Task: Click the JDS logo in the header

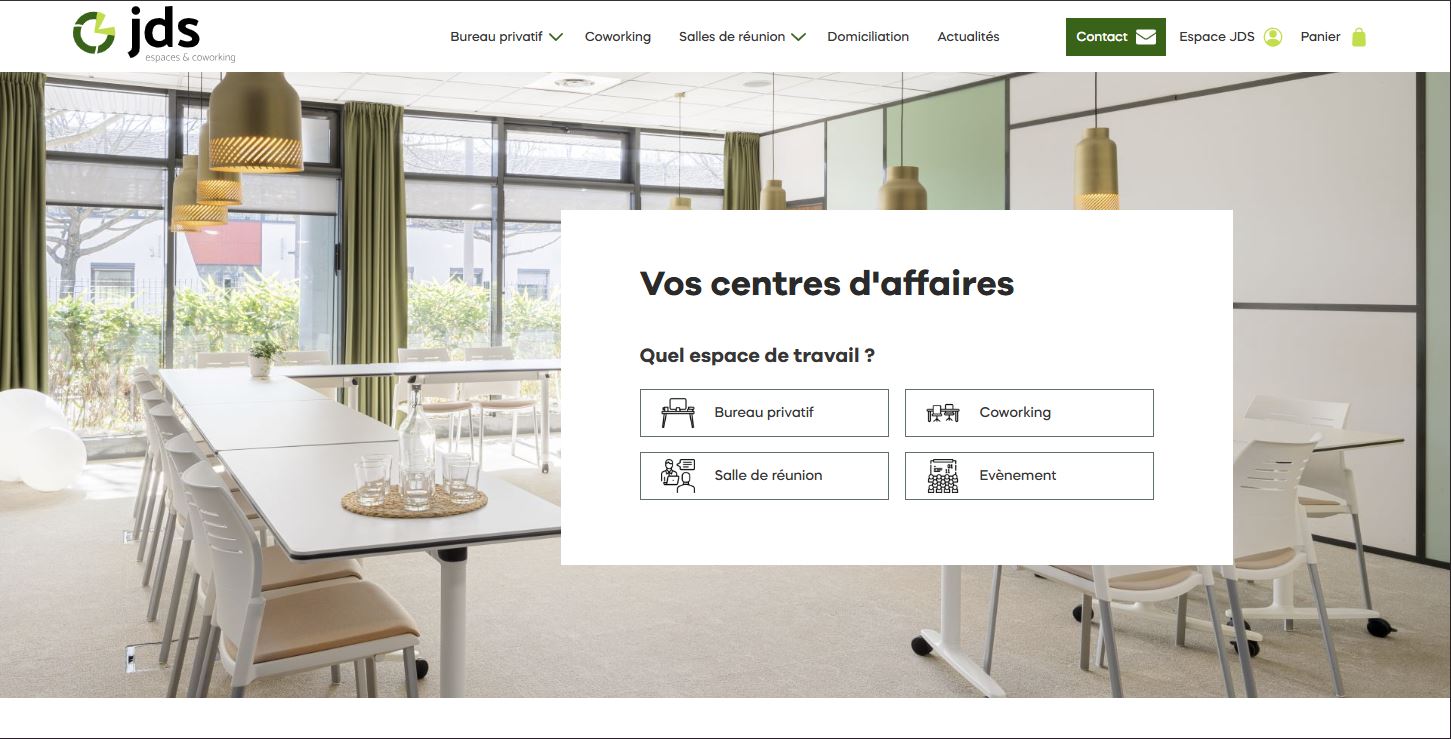Action: tap(154, 36)
